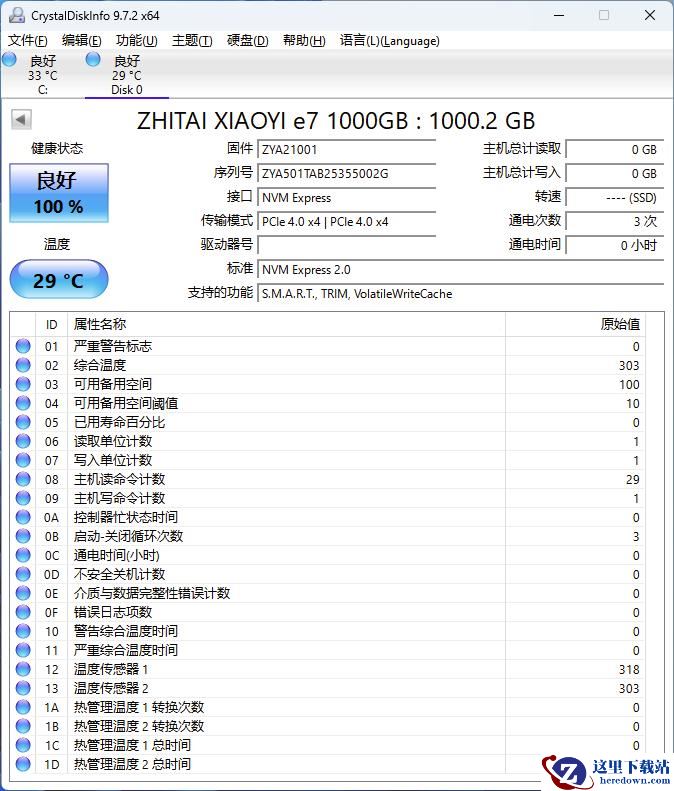Viewport: 674px width, 791px height.
Task: Click the transfer mode field PCIe 4.0 x4
Action: [x=347, y=221]
